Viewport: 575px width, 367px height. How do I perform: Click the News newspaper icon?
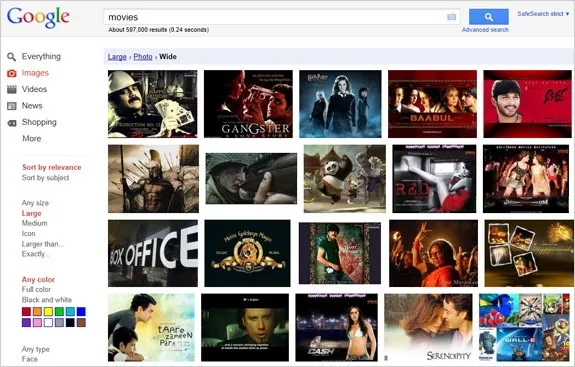pyautogui.click(x=12, y=106)
